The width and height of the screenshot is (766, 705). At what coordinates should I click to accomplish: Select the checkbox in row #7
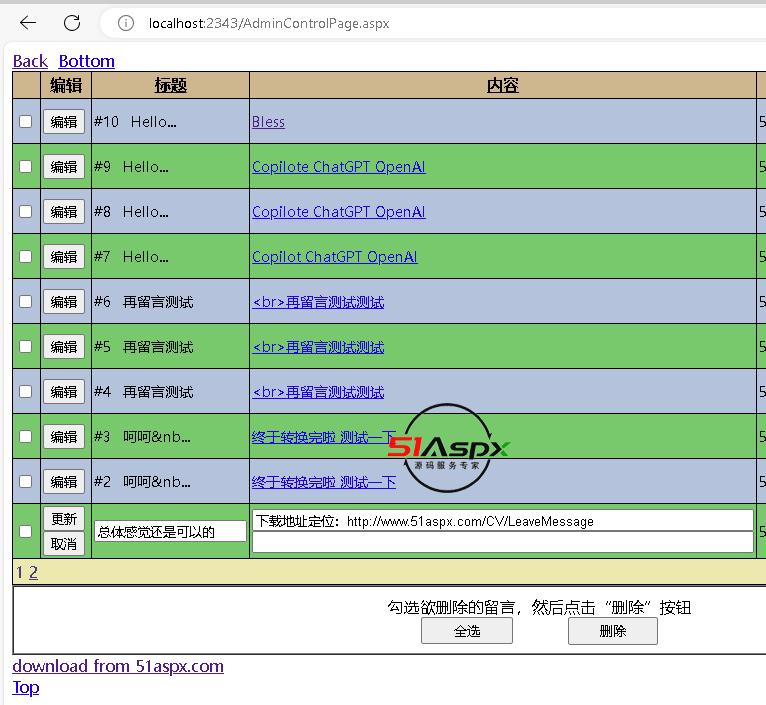tap(26, 257)
